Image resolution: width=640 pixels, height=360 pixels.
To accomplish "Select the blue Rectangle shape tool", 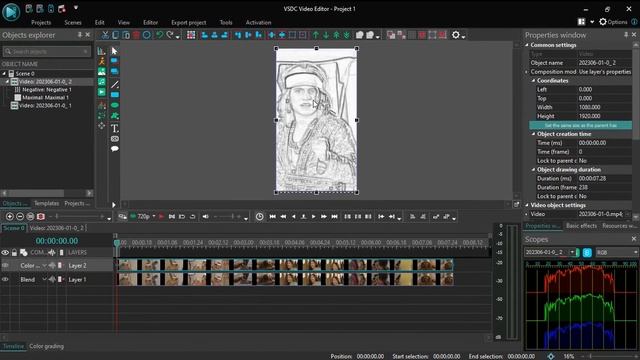I will click(x=115, y=95).
